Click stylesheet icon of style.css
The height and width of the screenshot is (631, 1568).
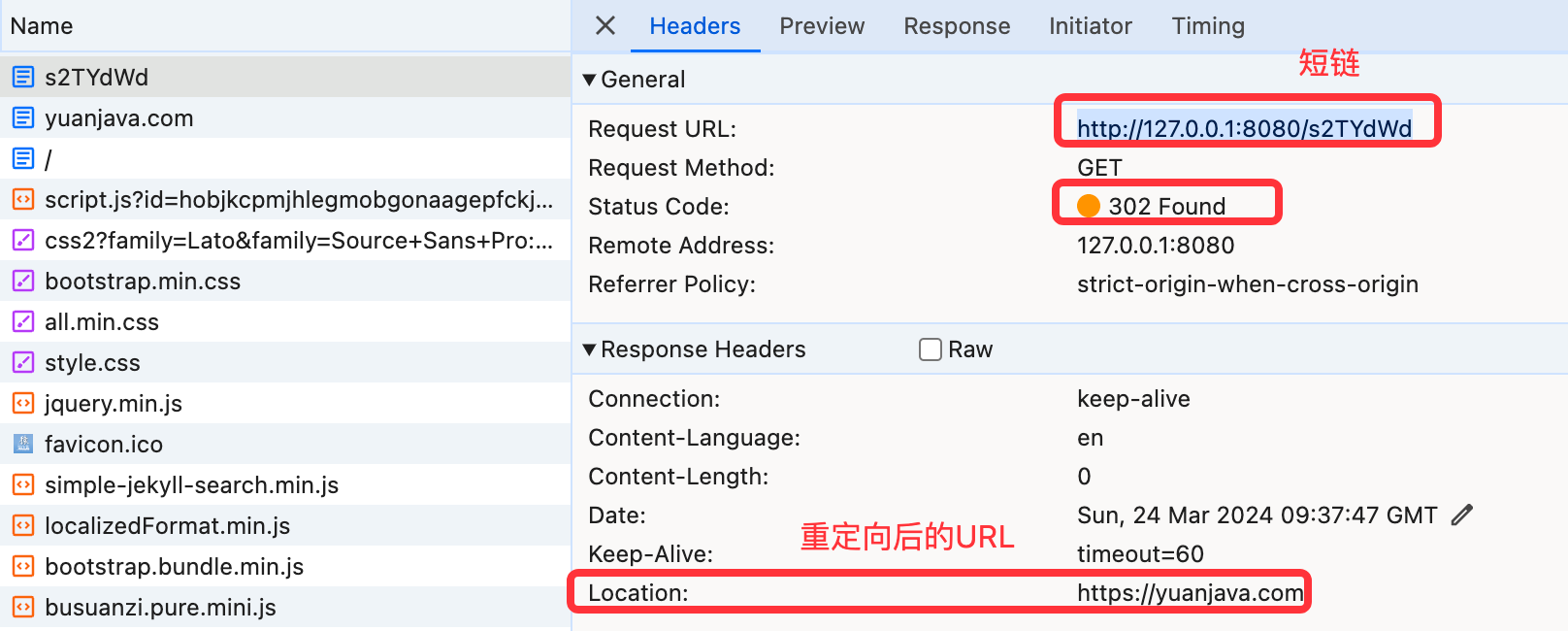23,362
